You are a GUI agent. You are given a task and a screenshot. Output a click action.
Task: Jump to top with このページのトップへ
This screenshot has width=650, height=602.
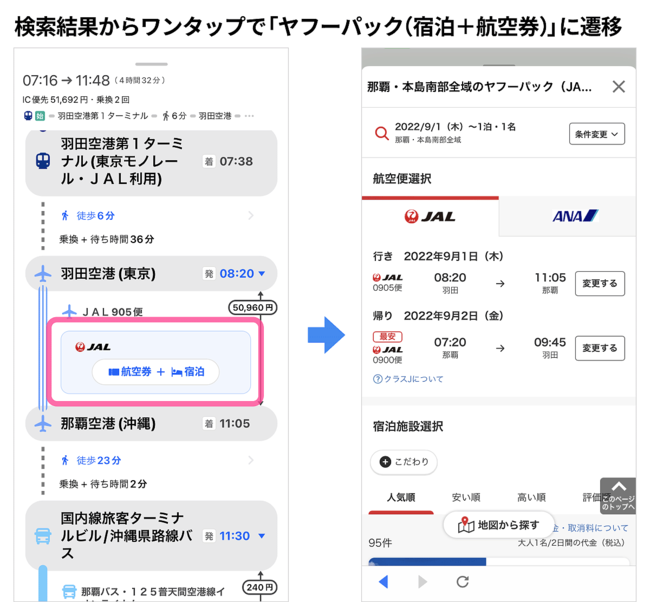[x=617, y=495]
